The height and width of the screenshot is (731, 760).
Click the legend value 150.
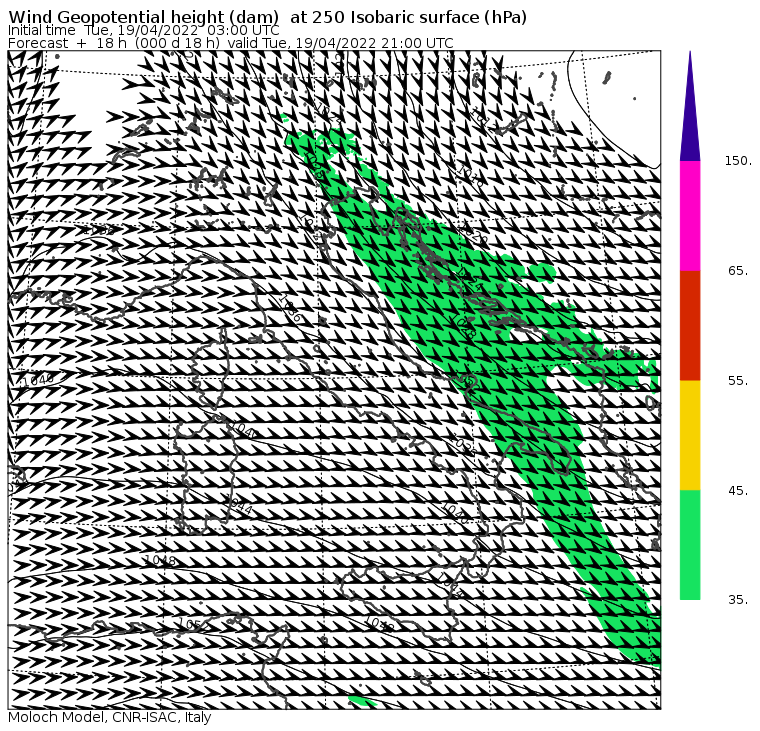(x=738, y=161)
